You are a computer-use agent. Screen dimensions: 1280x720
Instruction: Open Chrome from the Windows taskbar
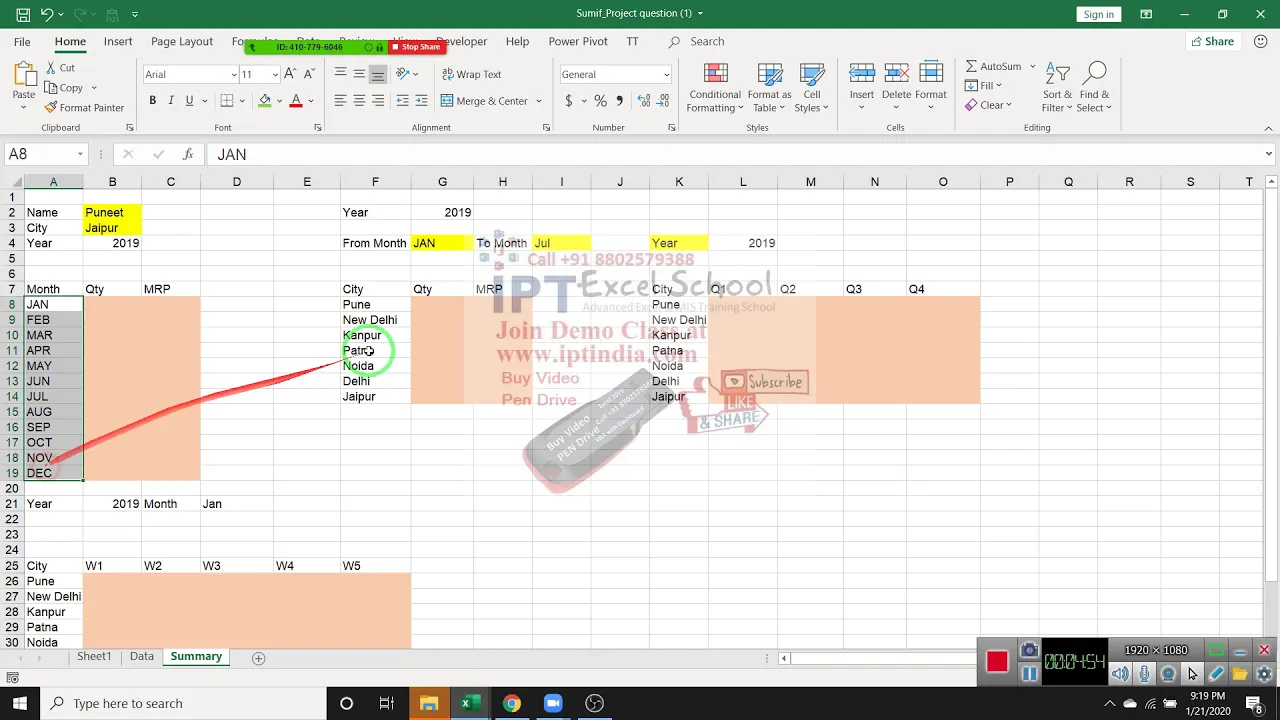511,703
